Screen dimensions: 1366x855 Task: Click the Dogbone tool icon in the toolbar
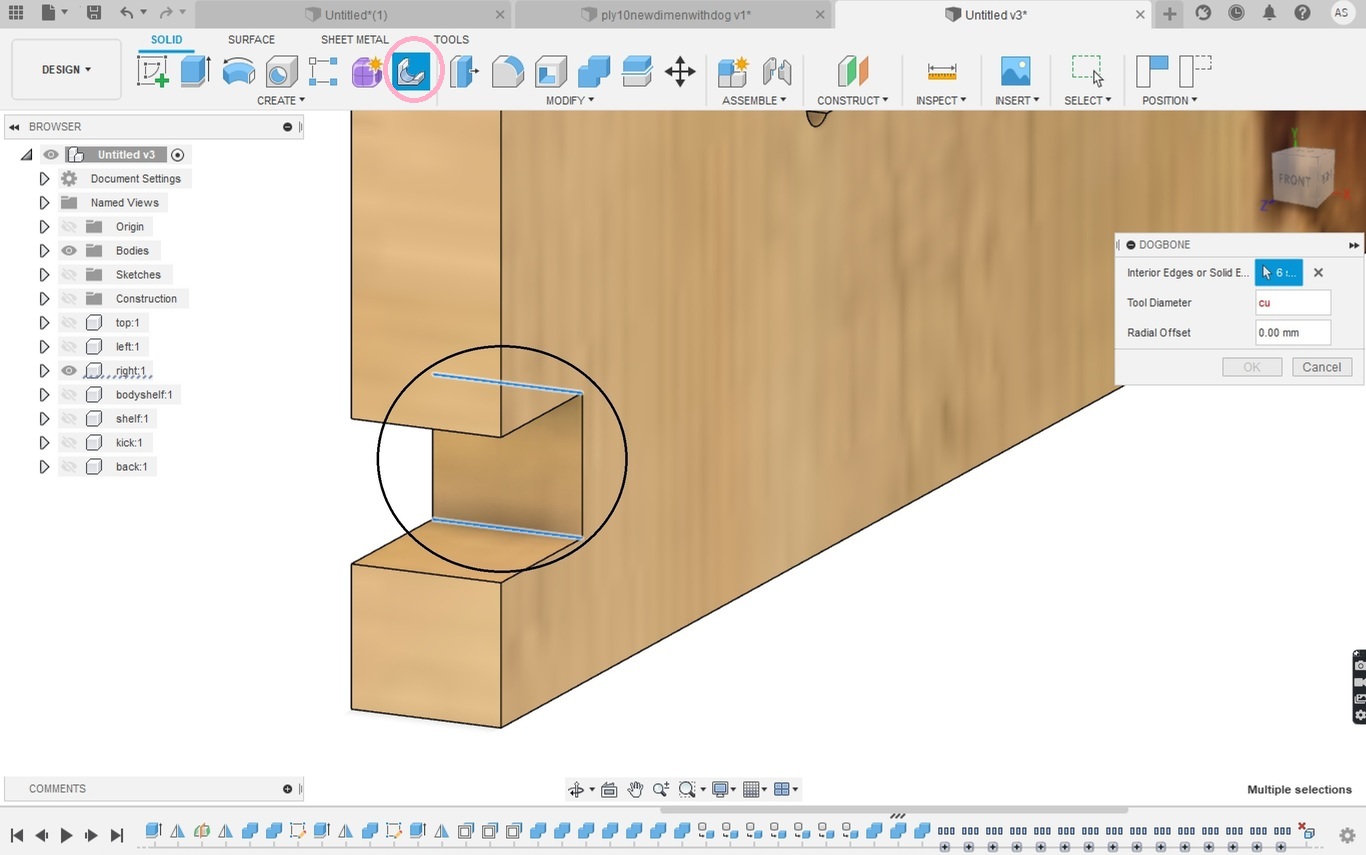tap(411, 71)
